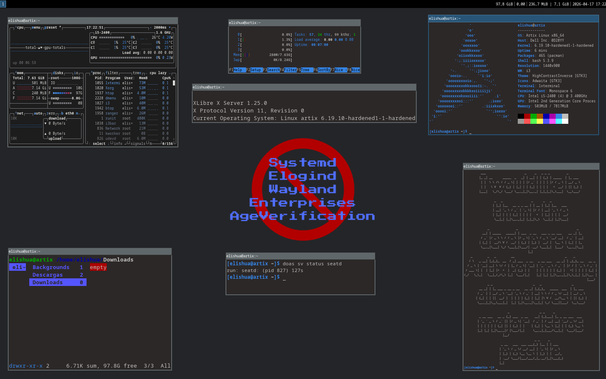Click the F1 Help button in htop
Image resolution: width=606 pixels, height=379 pixels.
(238, 70)
